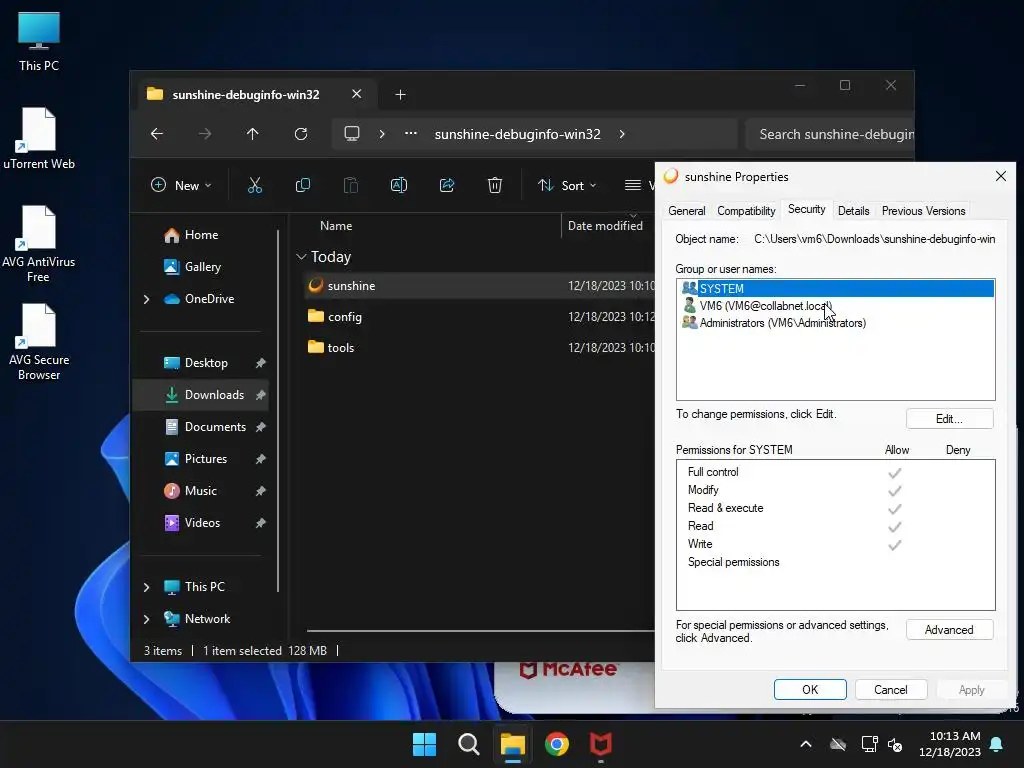The height and width of the screenshot is (768, 1024).
Task: Click Cancel in Properties dialog
Action: click(891, 690)
